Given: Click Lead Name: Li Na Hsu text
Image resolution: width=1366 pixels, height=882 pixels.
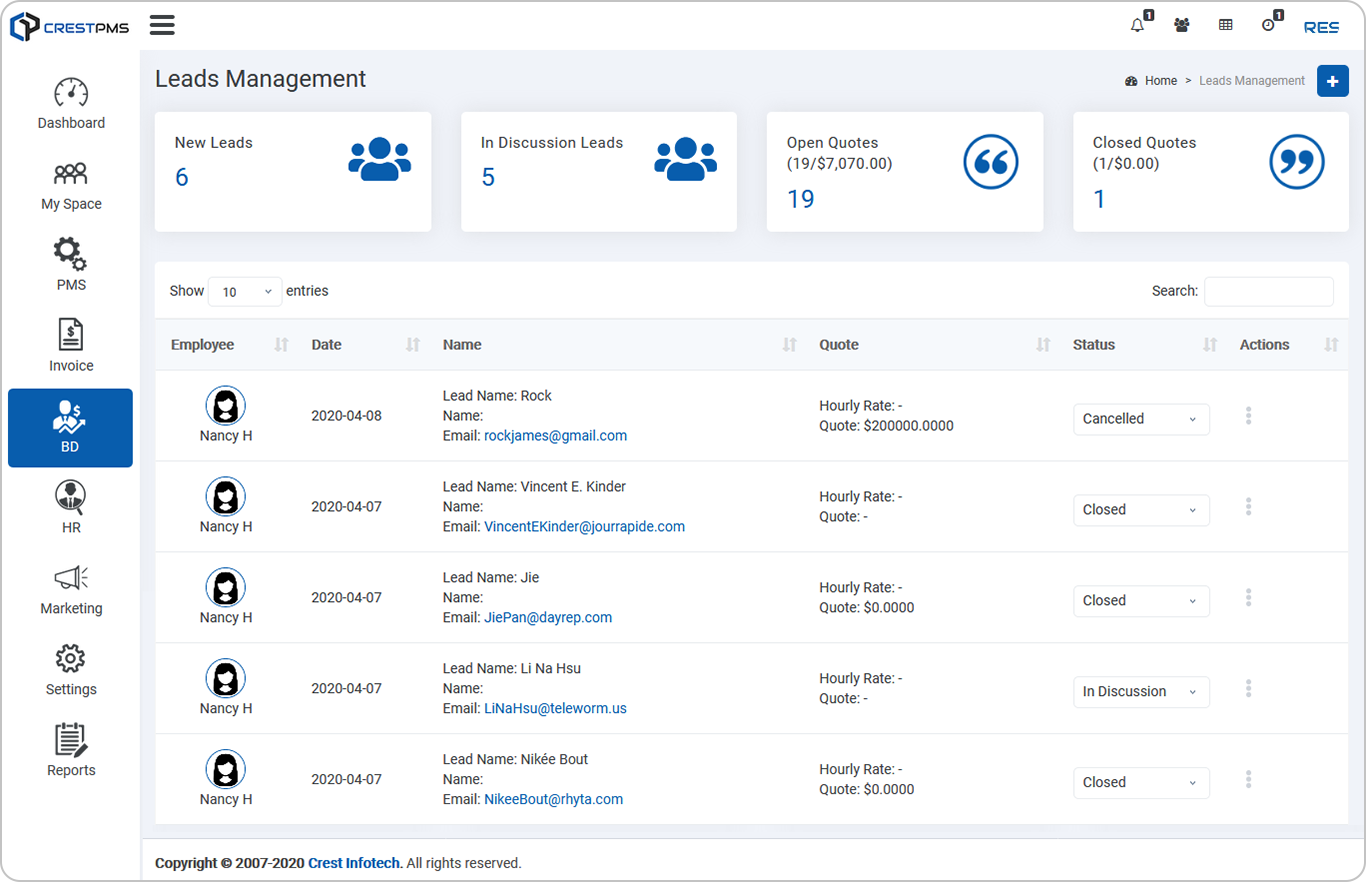Looking at the screenshot, I should 511,669.
